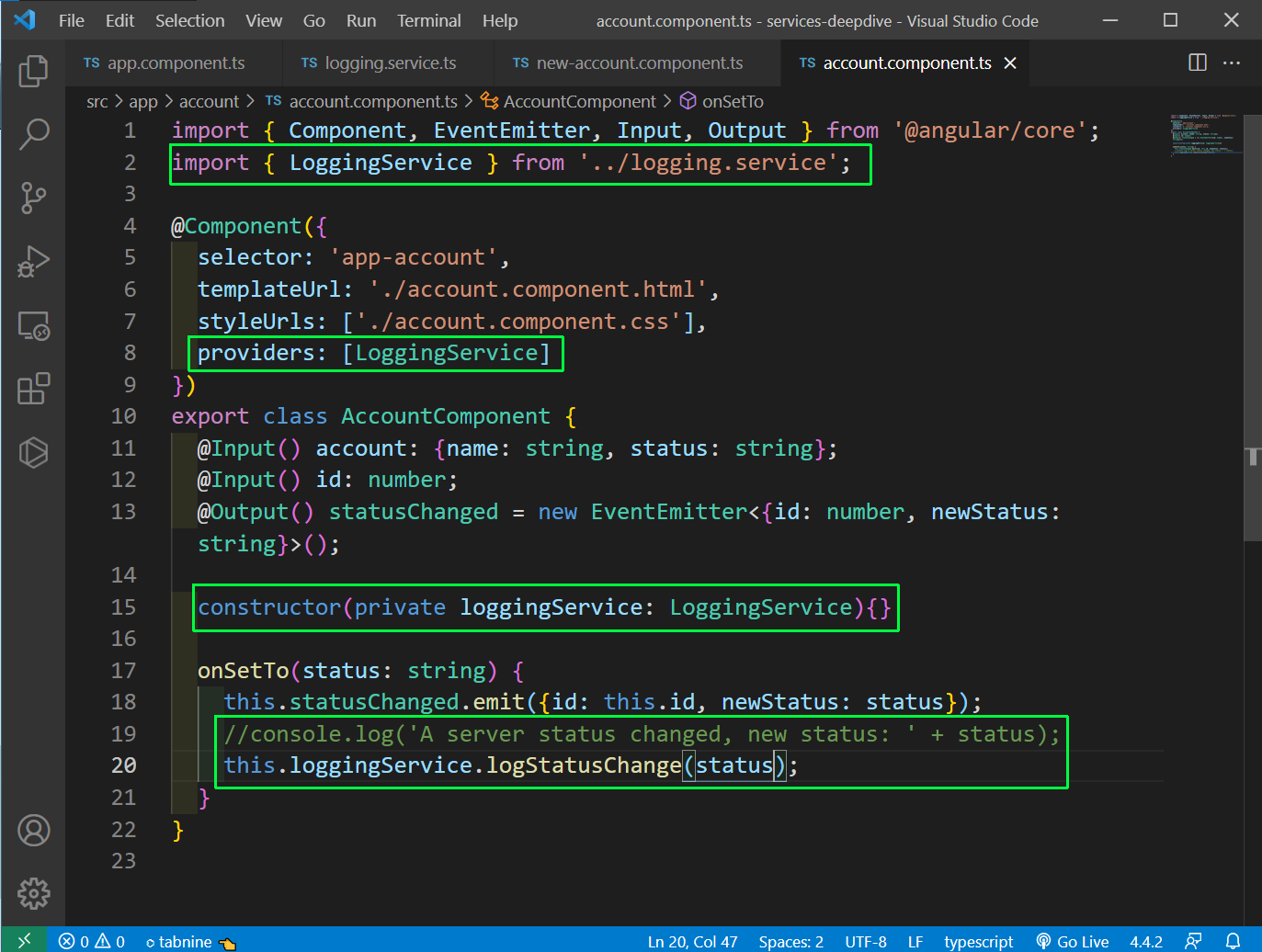Check errors and warnings in status bar

91,941
